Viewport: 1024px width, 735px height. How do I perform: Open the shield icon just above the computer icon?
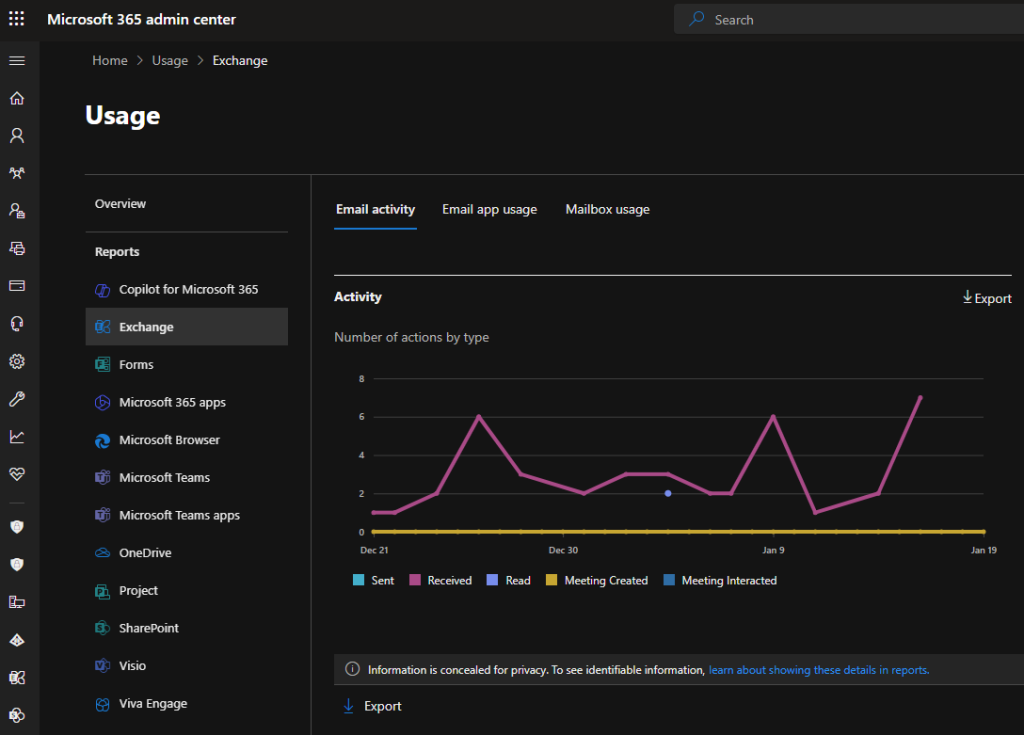pyautogui.click(x=17, y=564)
